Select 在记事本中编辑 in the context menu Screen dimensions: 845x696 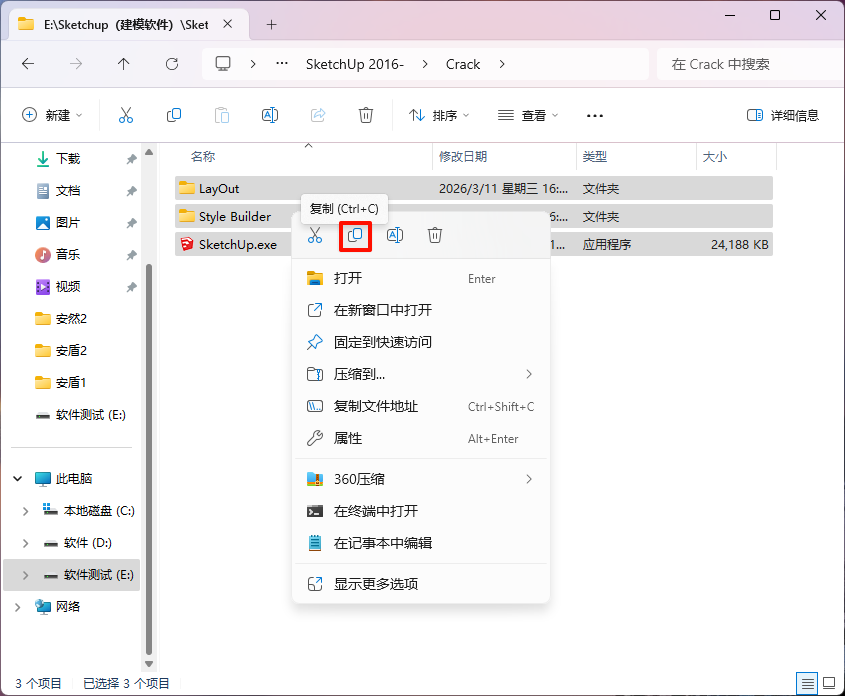pos(421,543)
